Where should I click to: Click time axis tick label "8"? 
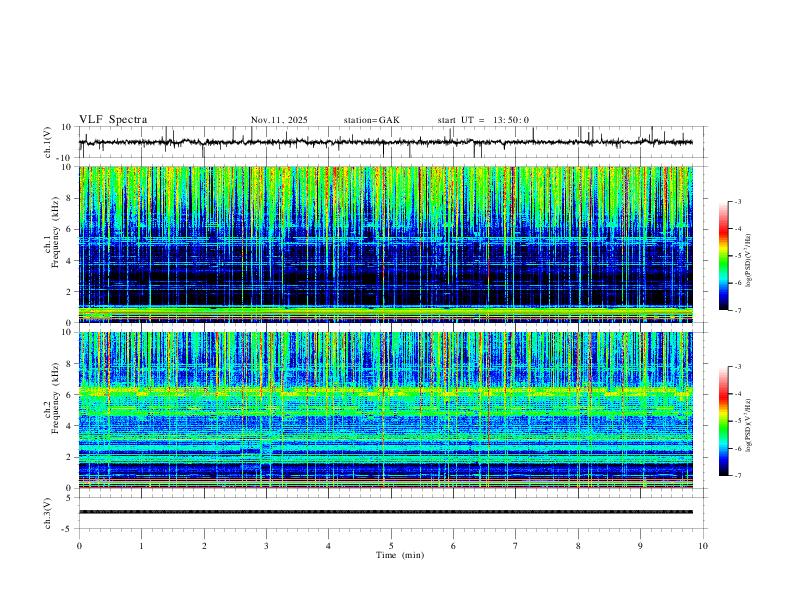(578, 546)
